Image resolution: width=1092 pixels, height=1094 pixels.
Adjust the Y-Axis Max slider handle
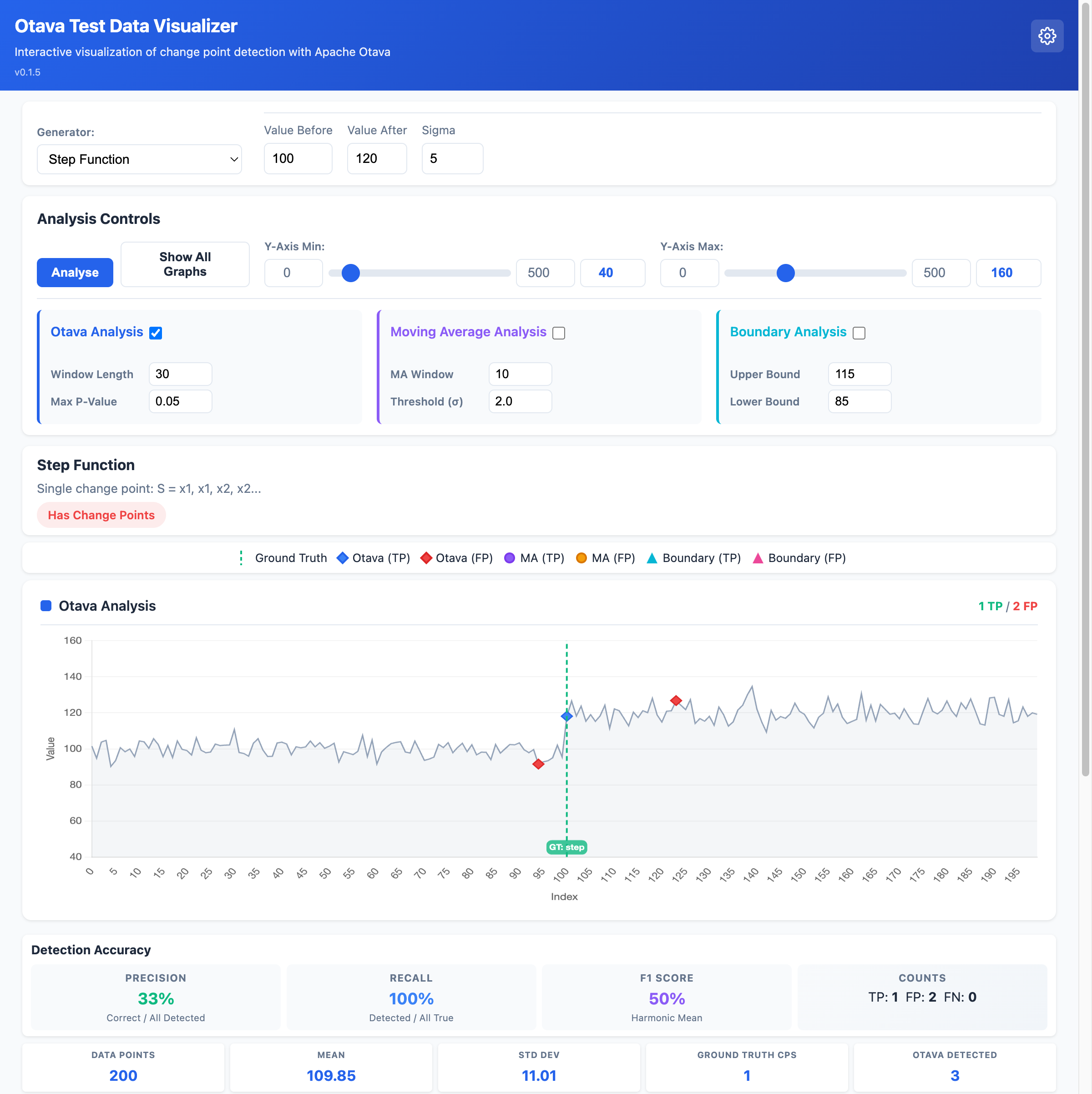point(786,273)
